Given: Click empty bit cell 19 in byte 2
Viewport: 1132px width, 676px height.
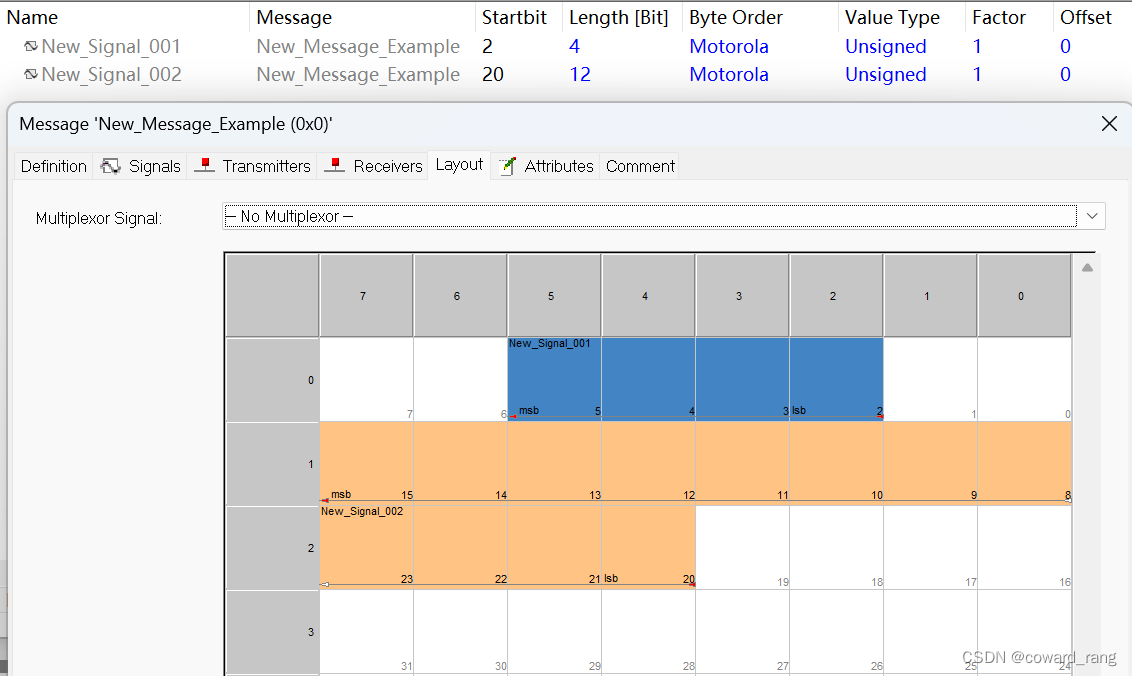Looking at the screenshot, I should coord(742,547).
